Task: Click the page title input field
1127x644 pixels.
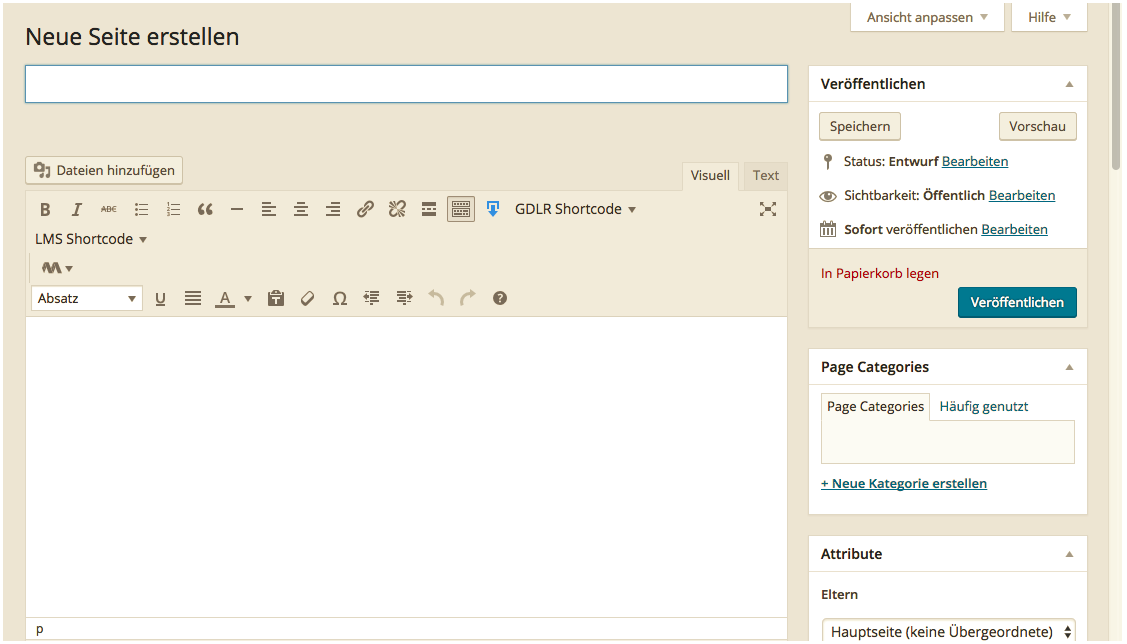Action: click(x=406, y=84)
